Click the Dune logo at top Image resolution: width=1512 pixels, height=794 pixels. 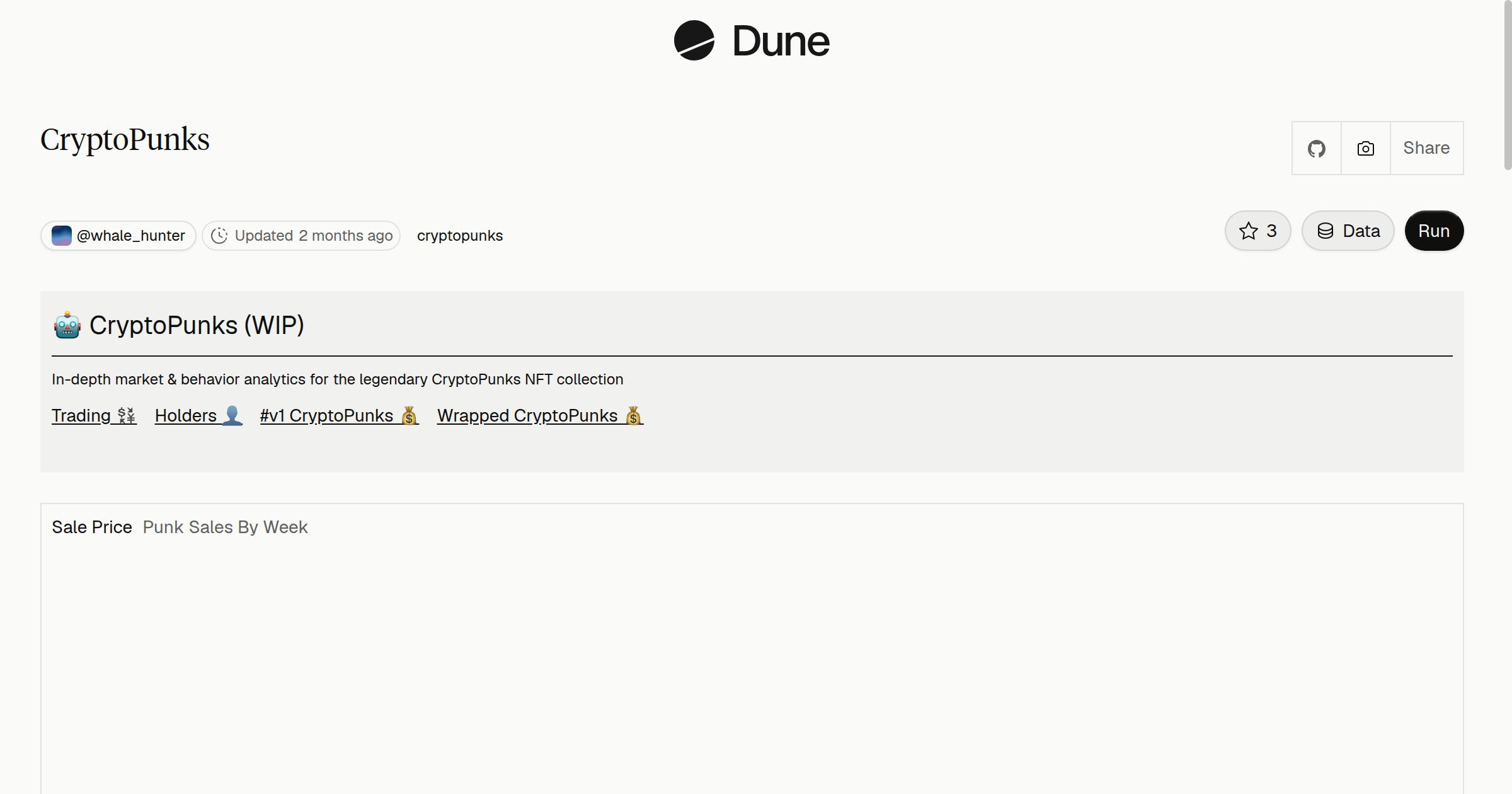(752, 41)
